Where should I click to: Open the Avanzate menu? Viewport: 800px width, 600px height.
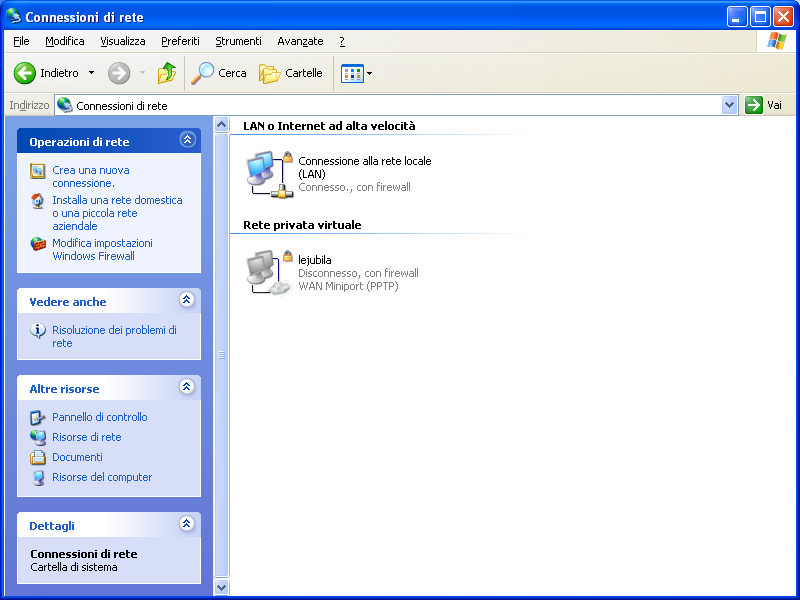point(300,41)
